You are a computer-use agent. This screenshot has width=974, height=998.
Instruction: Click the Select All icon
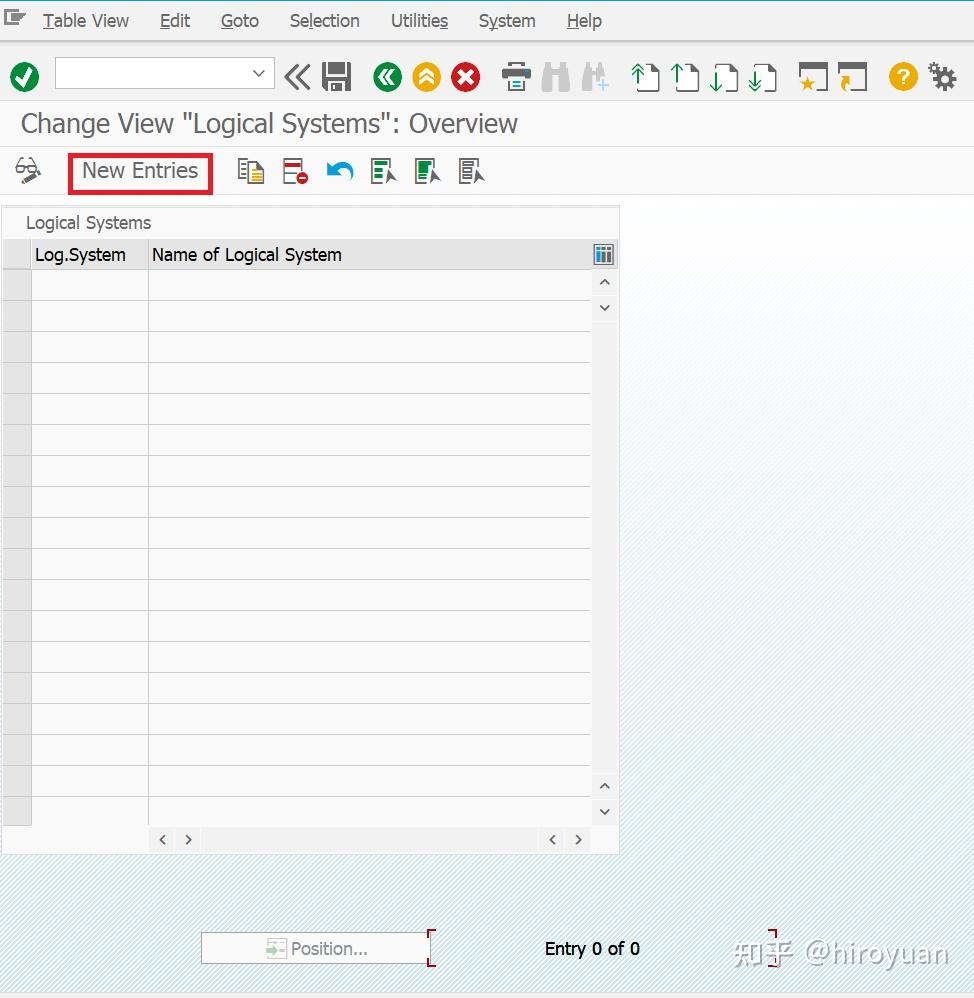point(383,171)
